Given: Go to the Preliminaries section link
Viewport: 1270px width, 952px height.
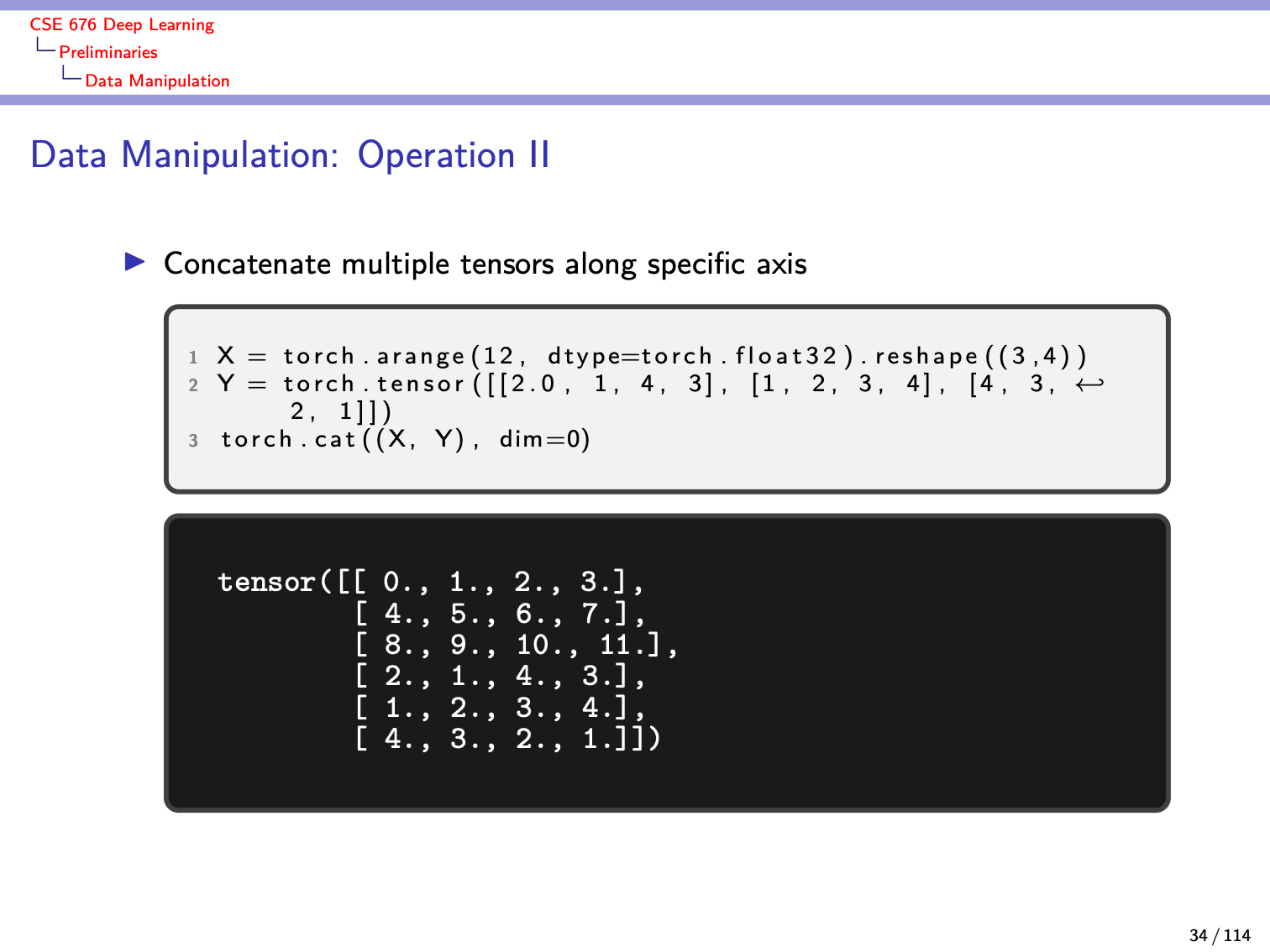Looking at the screenshot, I should point(108,52).
